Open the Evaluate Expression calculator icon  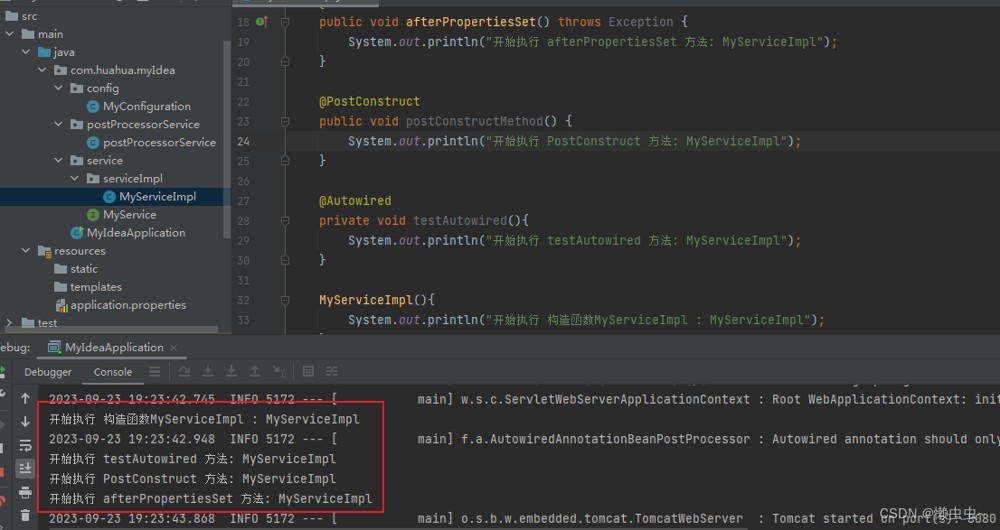pos(308,371)
